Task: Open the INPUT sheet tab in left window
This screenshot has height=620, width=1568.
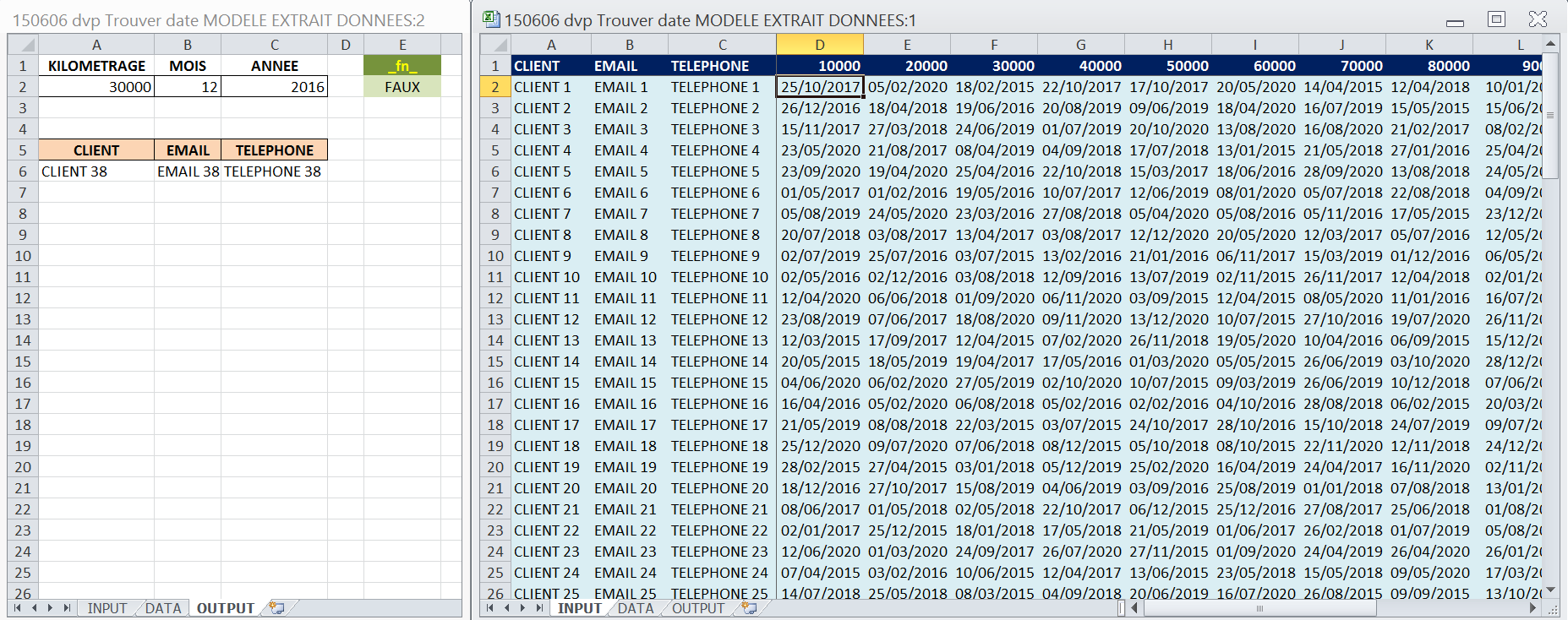Action: click(x=107, y=608)
